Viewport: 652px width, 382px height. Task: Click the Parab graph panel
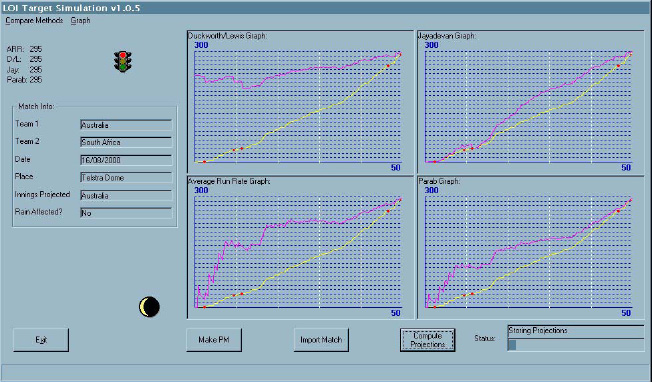click(531, 247)
